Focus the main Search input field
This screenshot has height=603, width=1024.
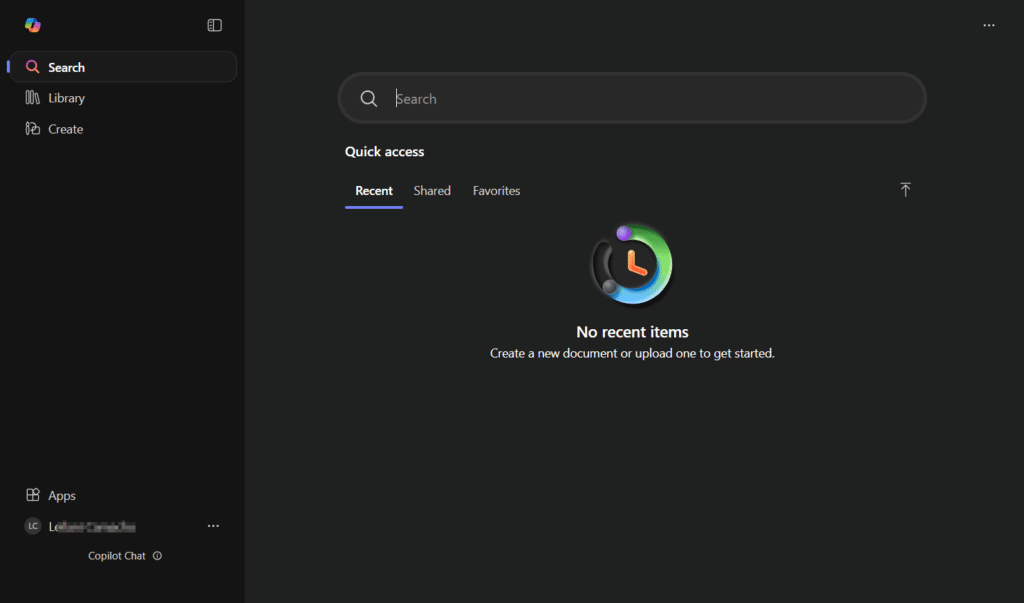(650, 98)
